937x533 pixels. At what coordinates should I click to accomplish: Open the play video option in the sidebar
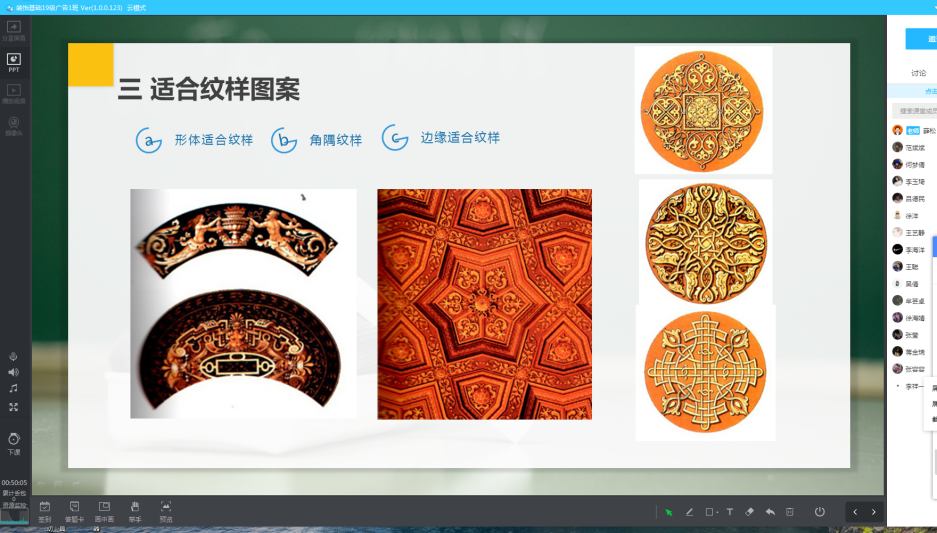tap(14, 94)
